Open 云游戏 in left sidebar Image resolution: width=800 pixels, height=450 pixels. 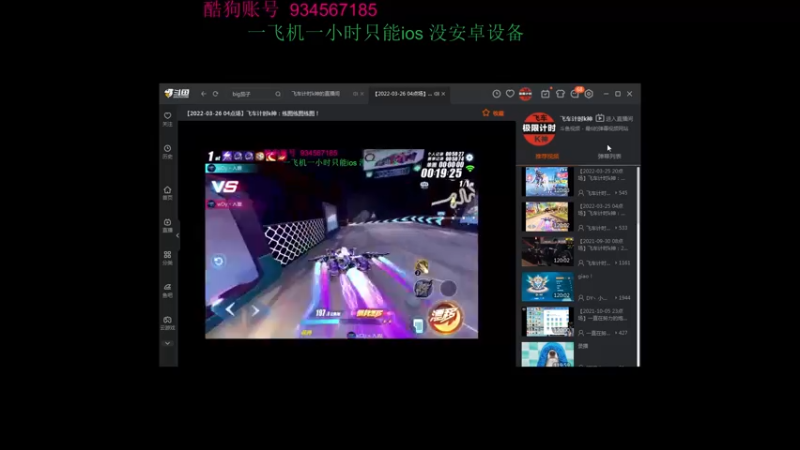[167, 323]
